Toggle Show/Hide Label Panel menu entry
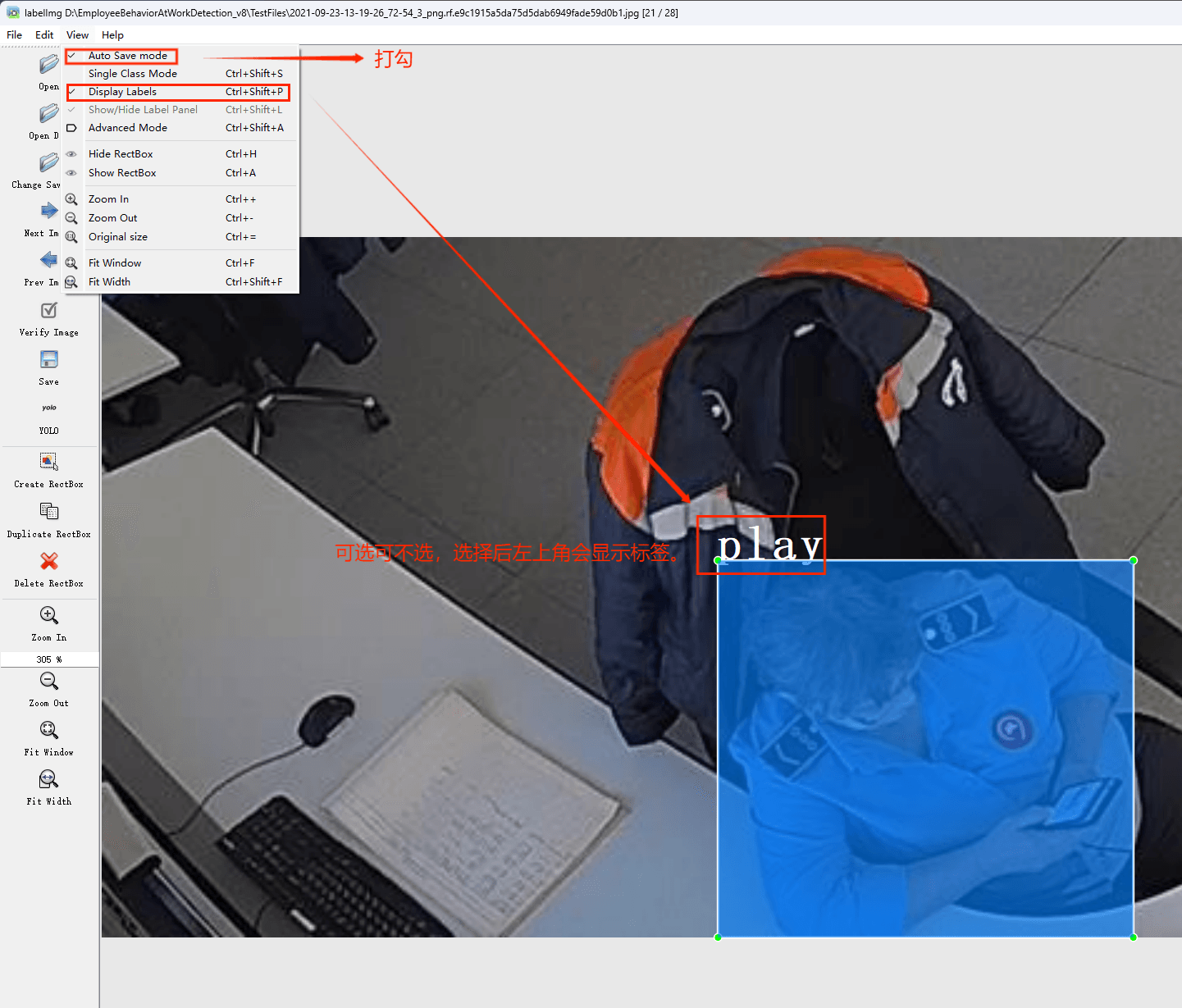This screenshot has width=1182, height=1008. (x=181, y=110)
